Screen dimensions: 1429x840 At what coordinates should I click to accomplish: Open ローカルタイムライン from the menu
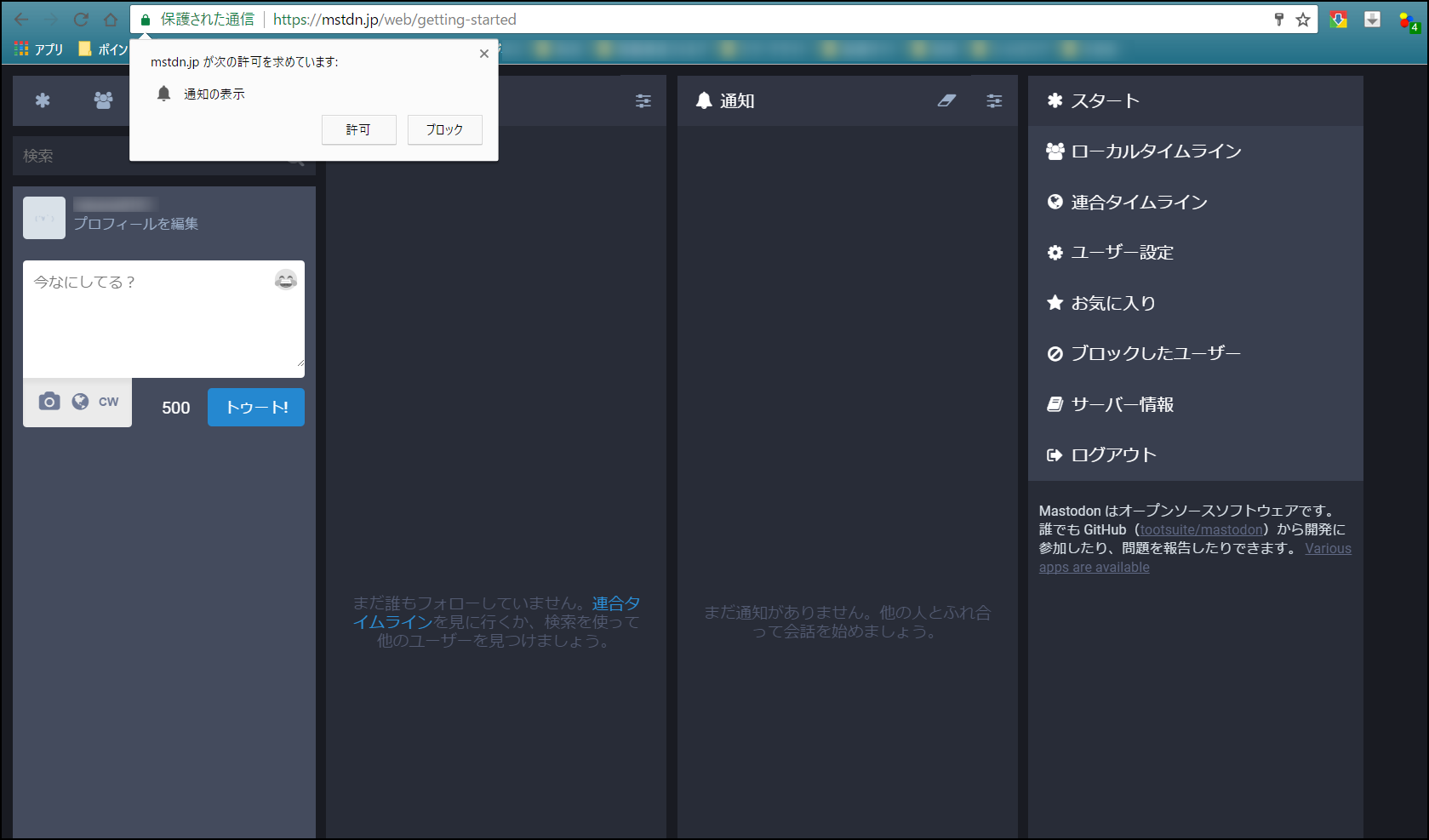(x=1155, y=151)
